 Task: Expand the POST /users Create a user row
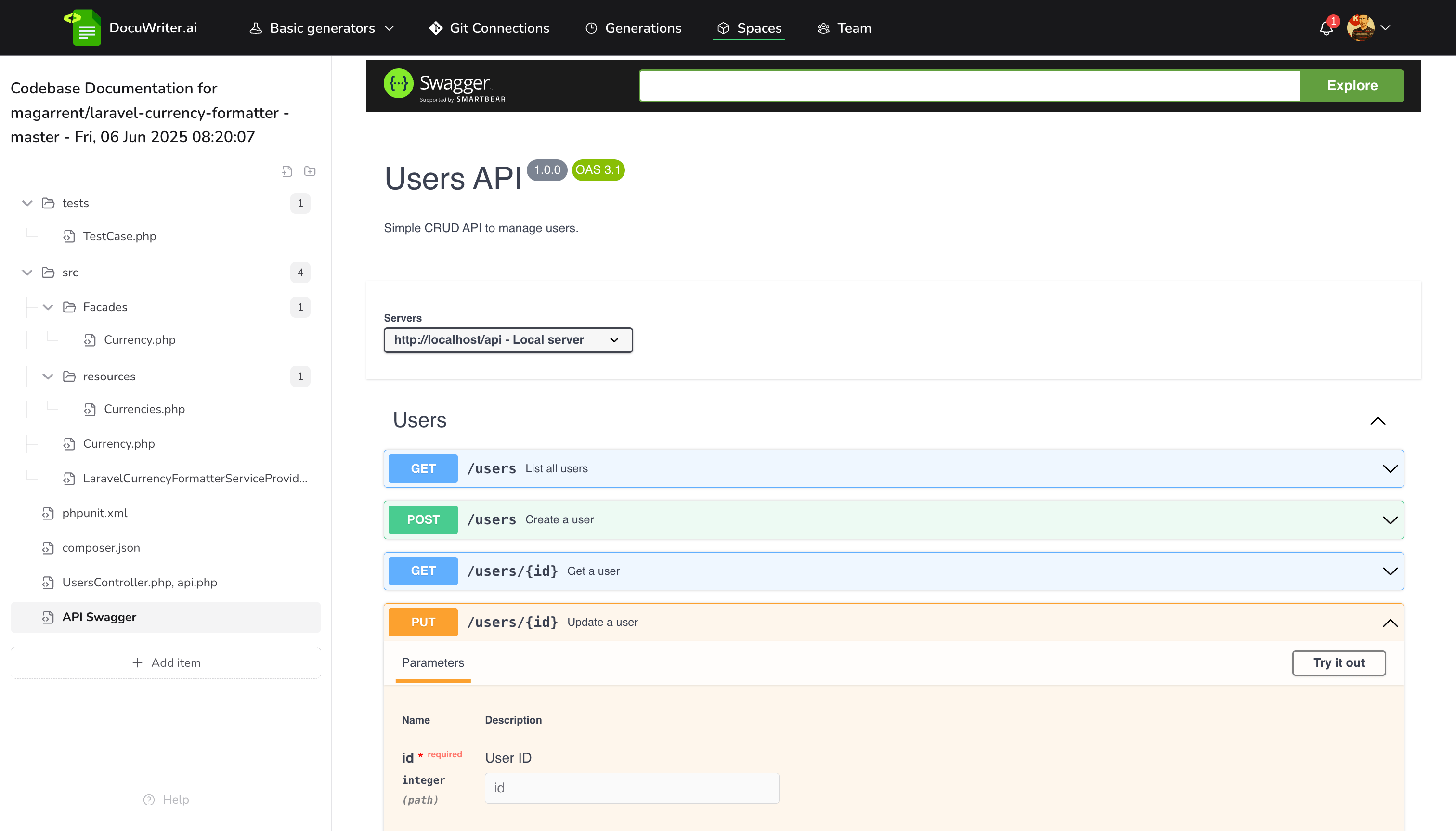click(1390, 520)
